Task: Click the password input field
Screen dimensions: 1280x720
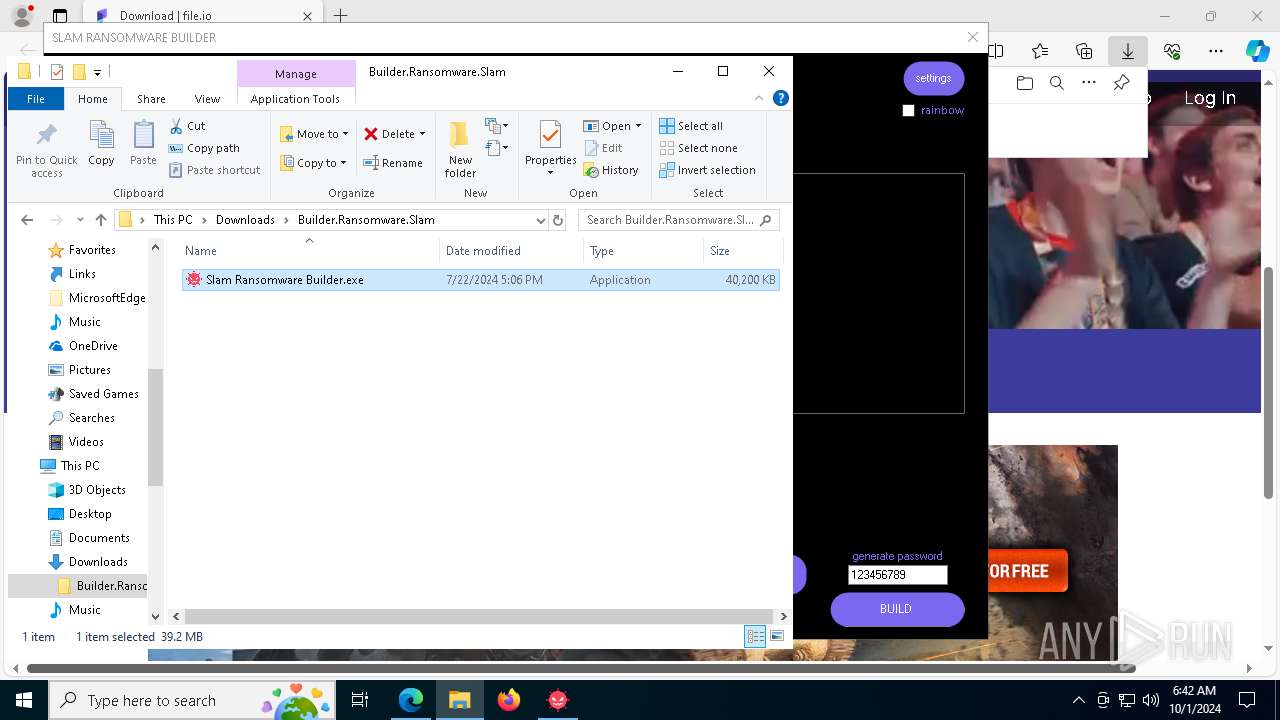Action: click(897, 575)
